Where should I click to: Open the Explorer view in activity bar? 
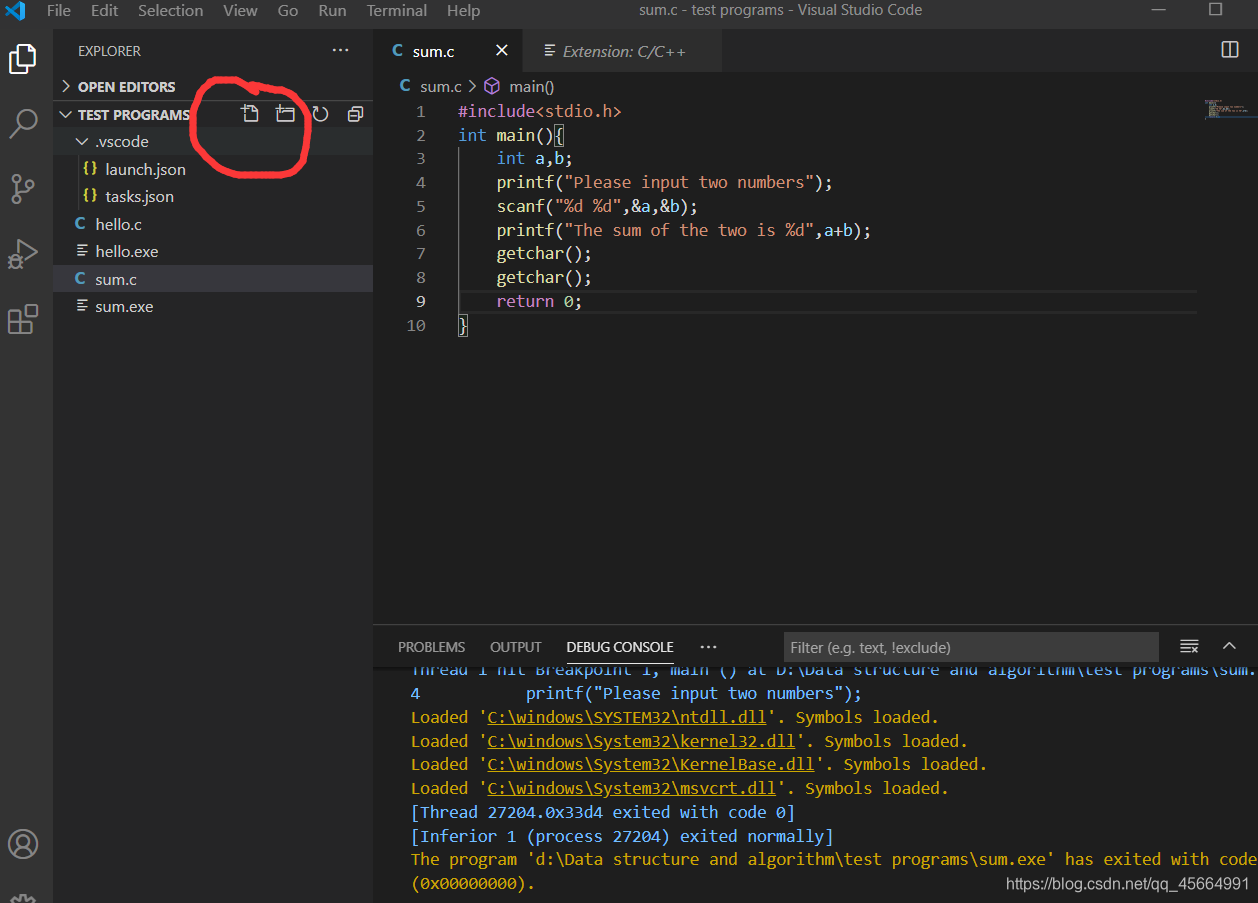tap(22, 59)
